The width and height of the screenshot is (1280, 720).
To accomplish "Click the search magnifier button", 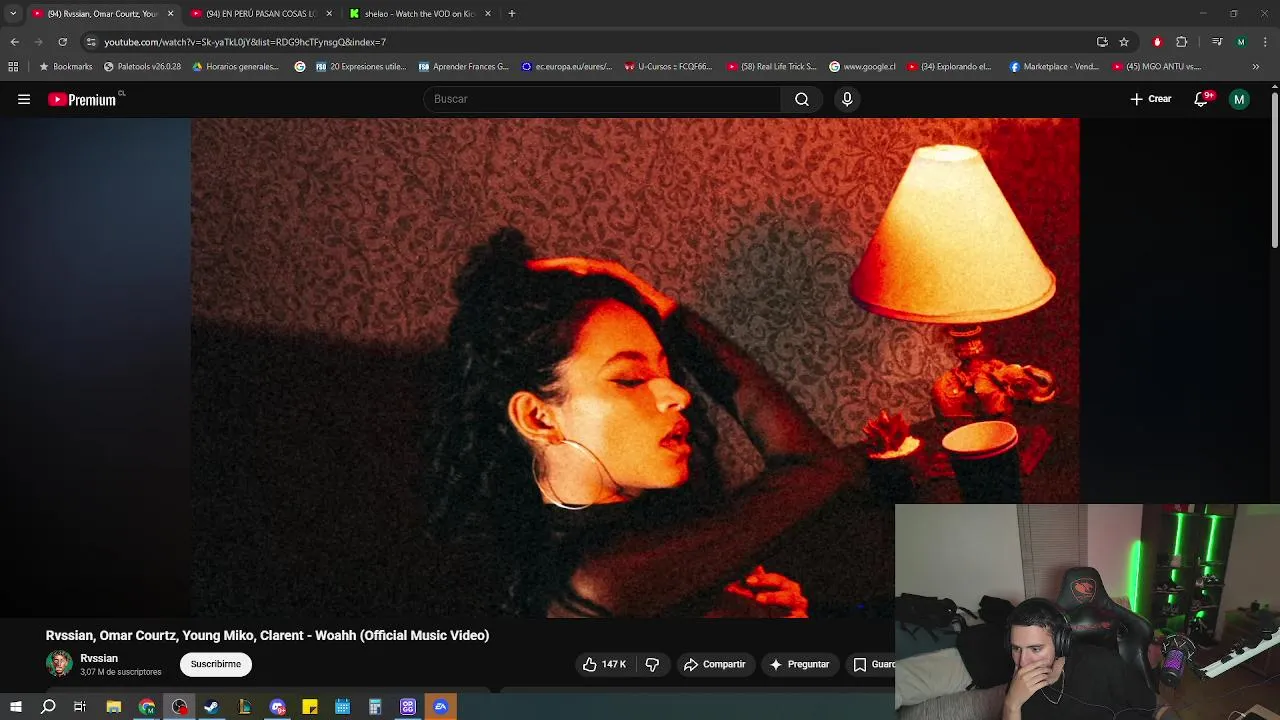I will 802,99.
